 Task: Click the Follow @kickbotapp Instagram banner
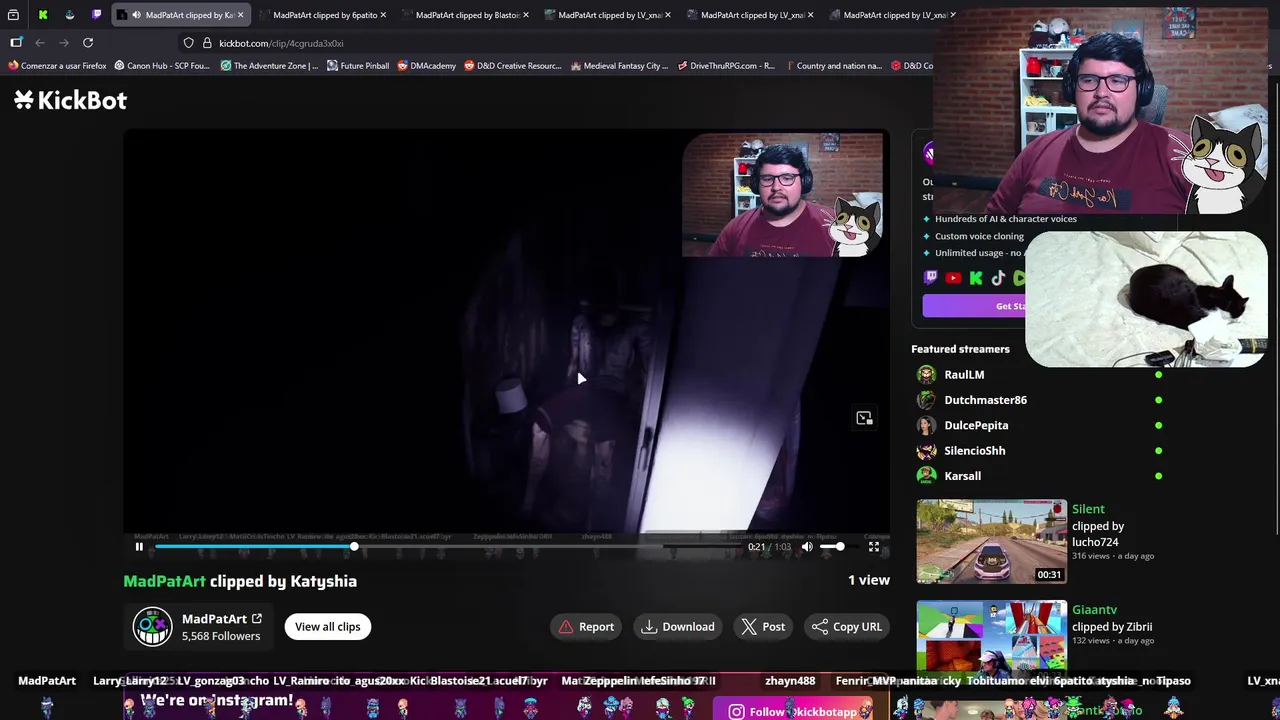794,712
